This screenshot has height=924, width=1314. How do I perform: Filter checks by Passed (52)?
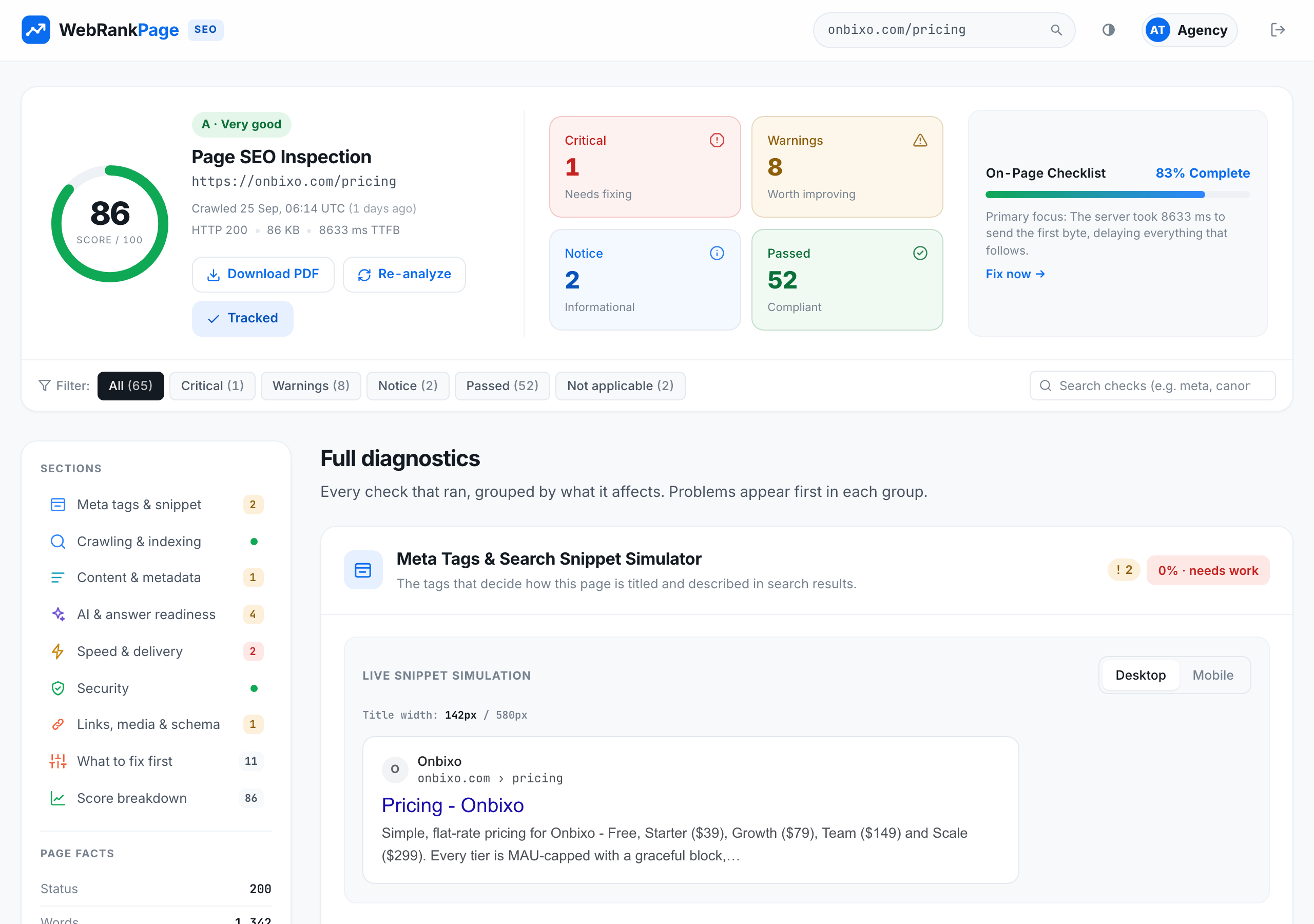502,386
